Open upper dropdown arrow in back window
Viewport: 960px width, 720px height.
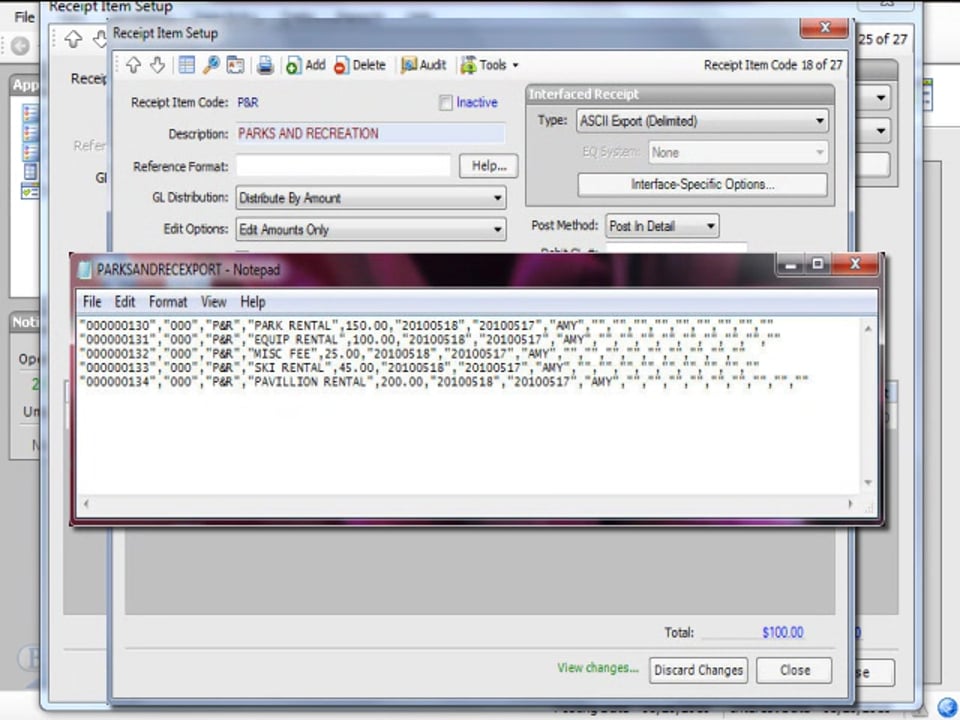click(x=880, y=97)
